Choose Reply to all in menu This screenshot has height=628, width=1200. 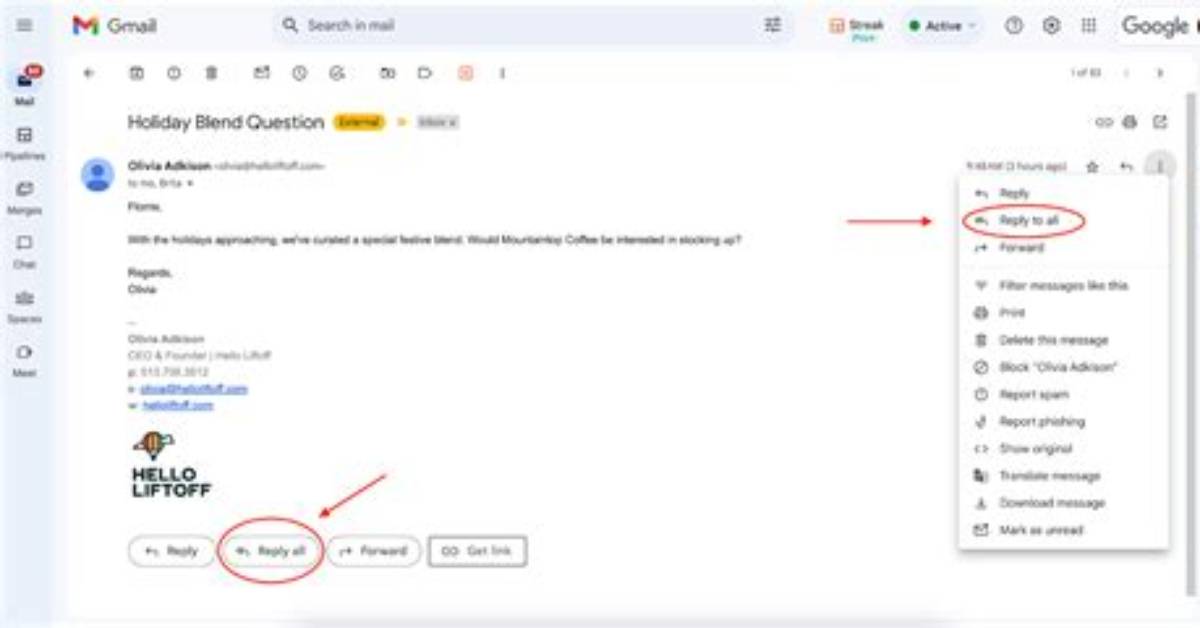click(x=1062, y=221)
